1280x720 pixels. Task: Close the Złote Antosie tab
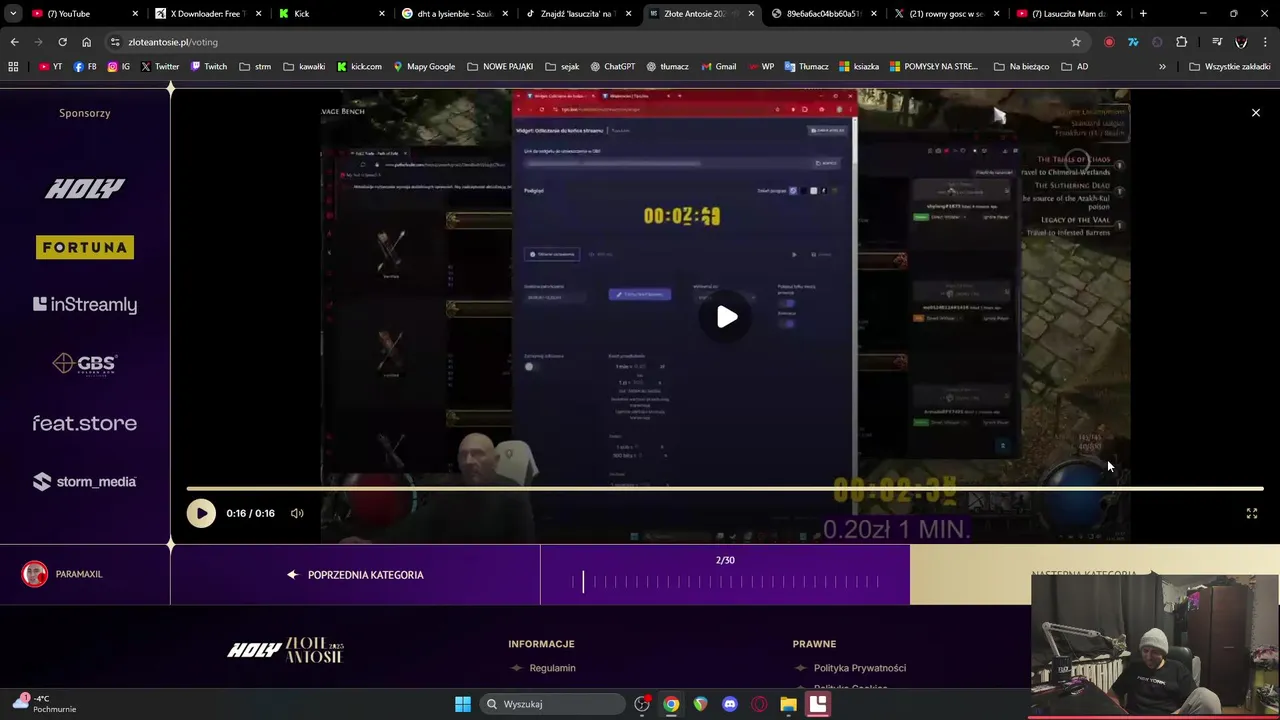[x=751, y=14]
